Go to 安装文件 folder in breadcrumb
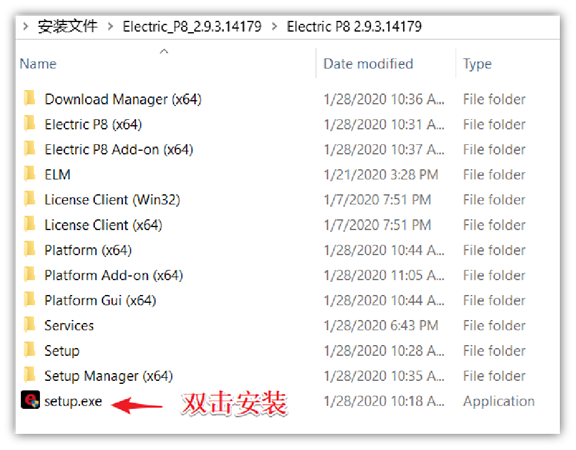This screenshot has width=576, height=450. [x=68, y=26]
